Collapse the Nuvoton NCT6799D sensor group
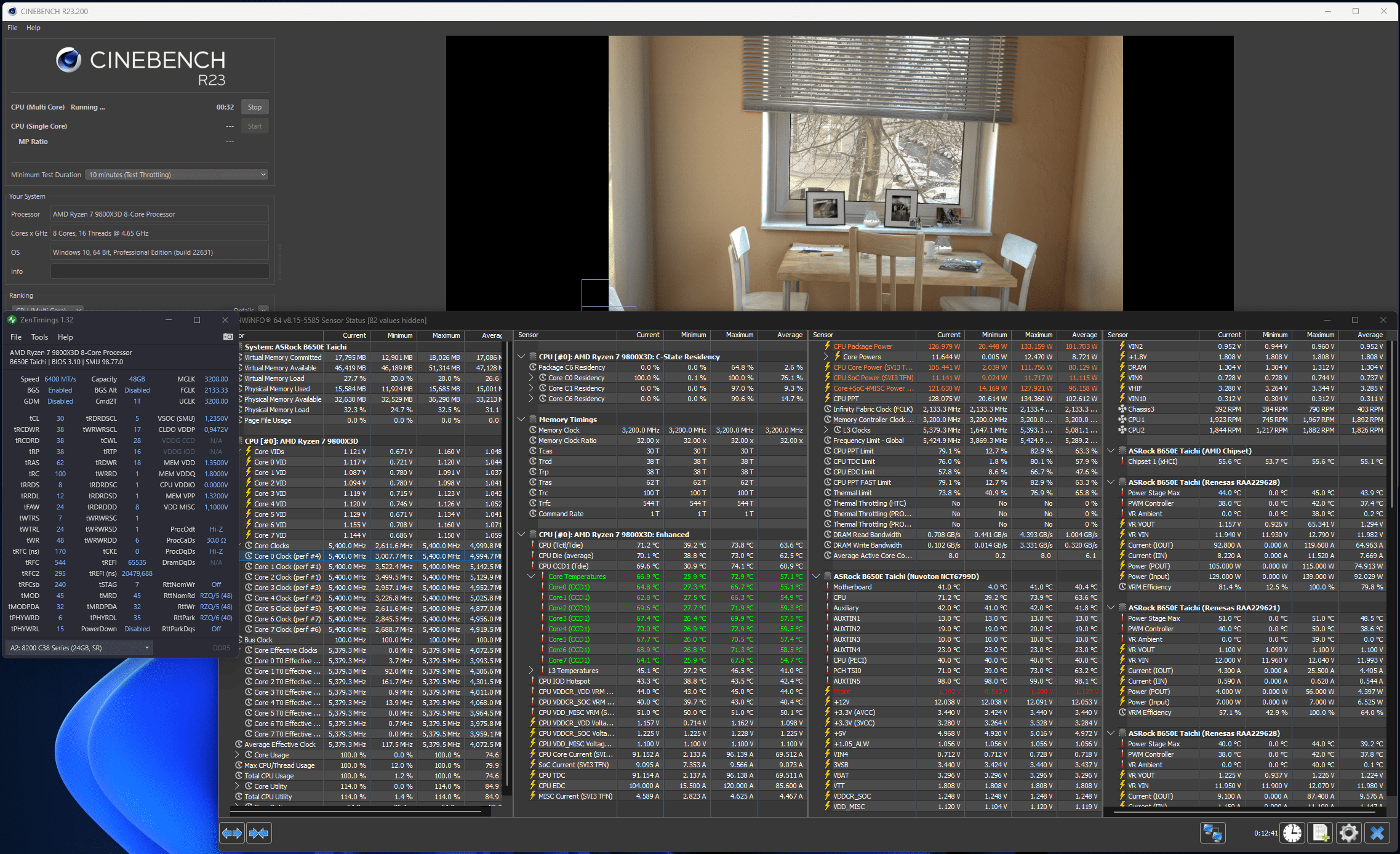 coord(816,577)
